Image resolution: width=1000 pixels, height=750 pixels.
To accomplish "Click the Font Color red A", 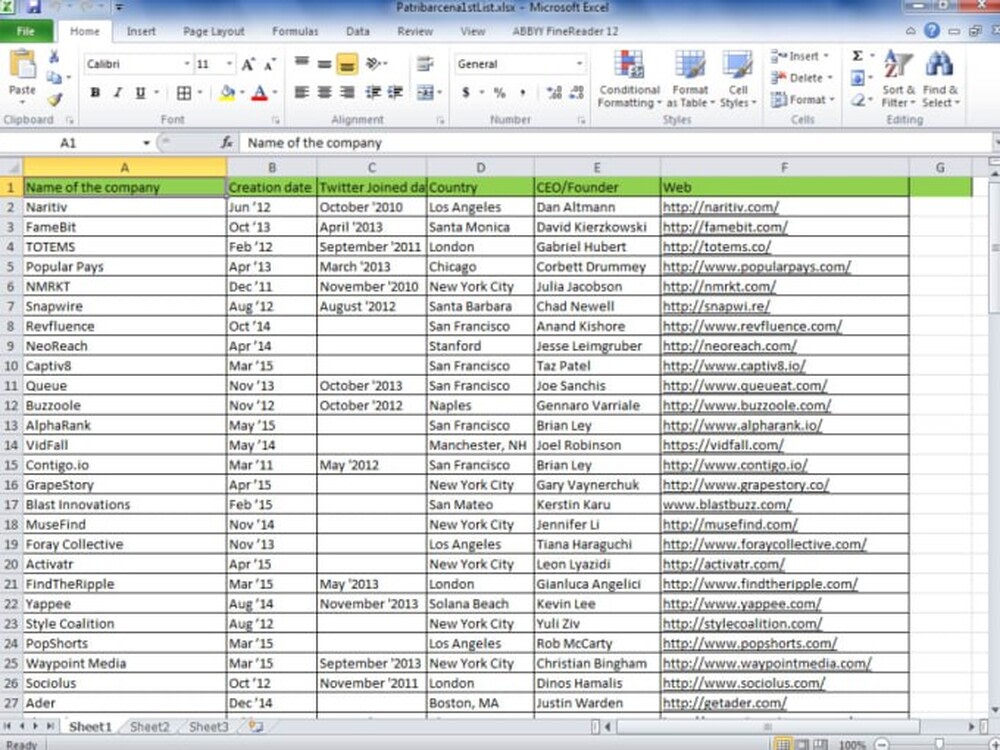I will [260, 93].
